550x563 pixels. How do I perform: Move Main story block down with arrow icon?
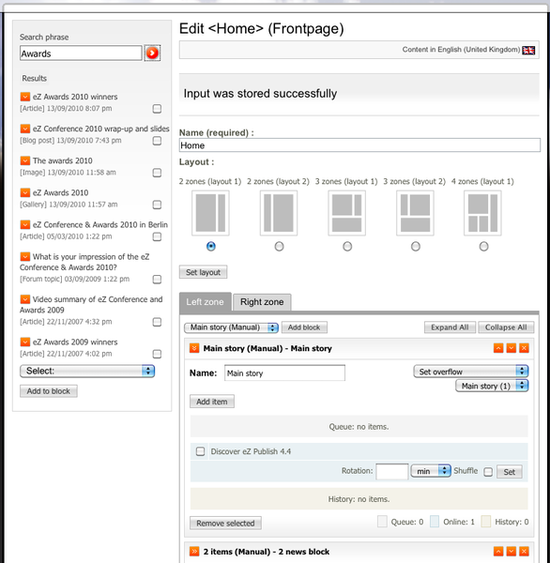tap(511, 348)
